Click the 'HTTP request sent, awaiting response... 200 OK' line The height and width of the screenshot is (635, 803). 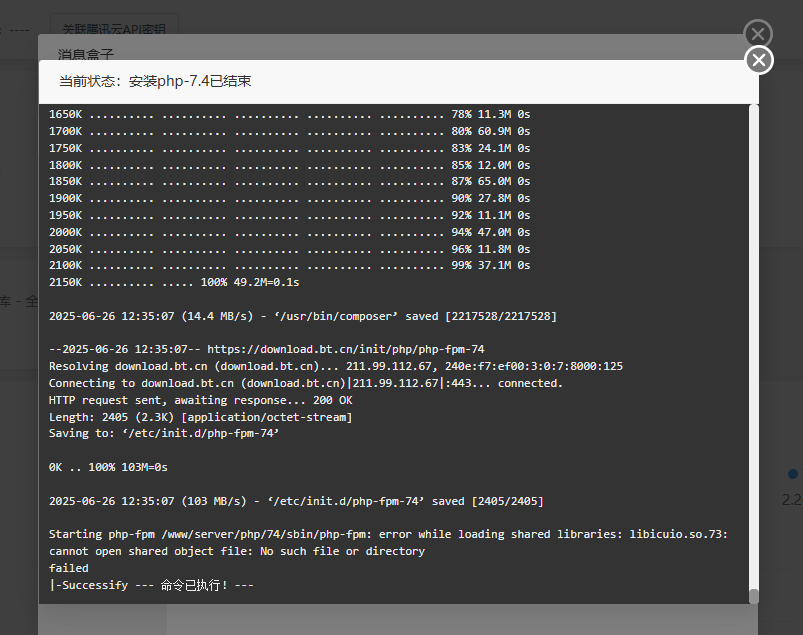(x=201, y=400)
